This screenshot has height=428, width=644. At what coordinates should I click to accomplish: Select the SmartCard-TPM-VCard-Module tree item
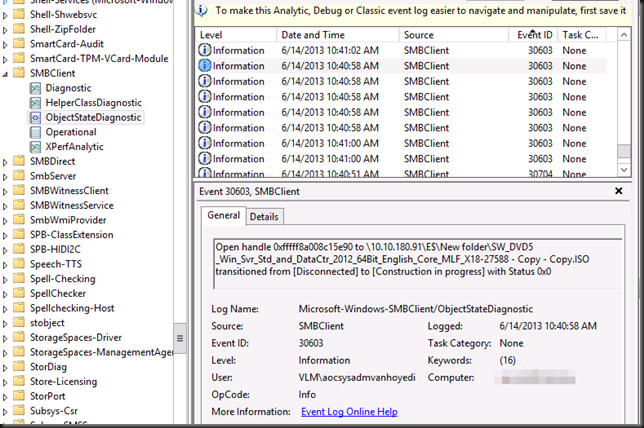click(99, 59)
